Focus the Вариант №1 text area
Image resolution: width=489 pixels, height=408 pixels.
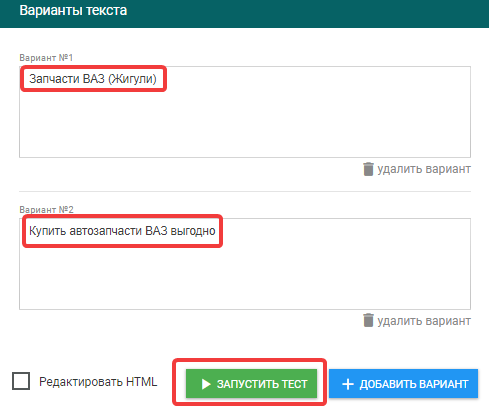[245, 112]
